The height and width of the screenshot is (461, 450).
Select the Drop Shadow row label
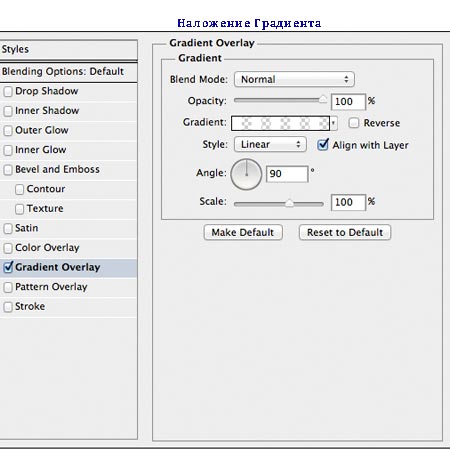47,91
